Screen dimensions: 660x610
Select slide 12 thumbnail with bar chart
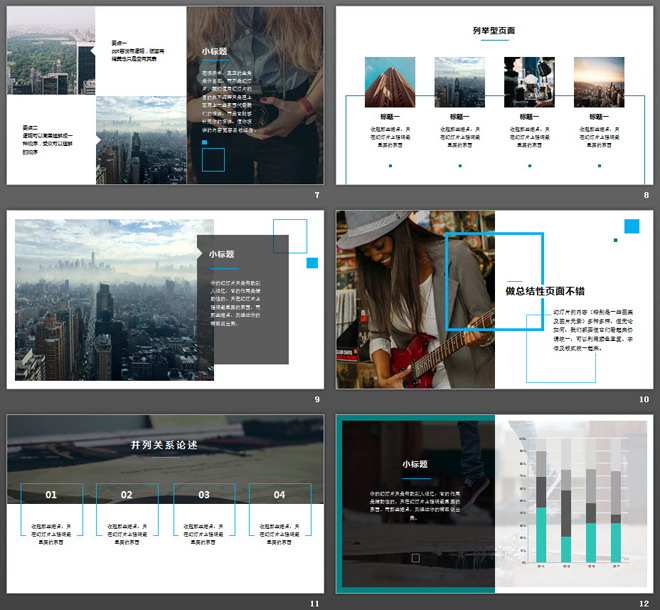pos(495,504)
